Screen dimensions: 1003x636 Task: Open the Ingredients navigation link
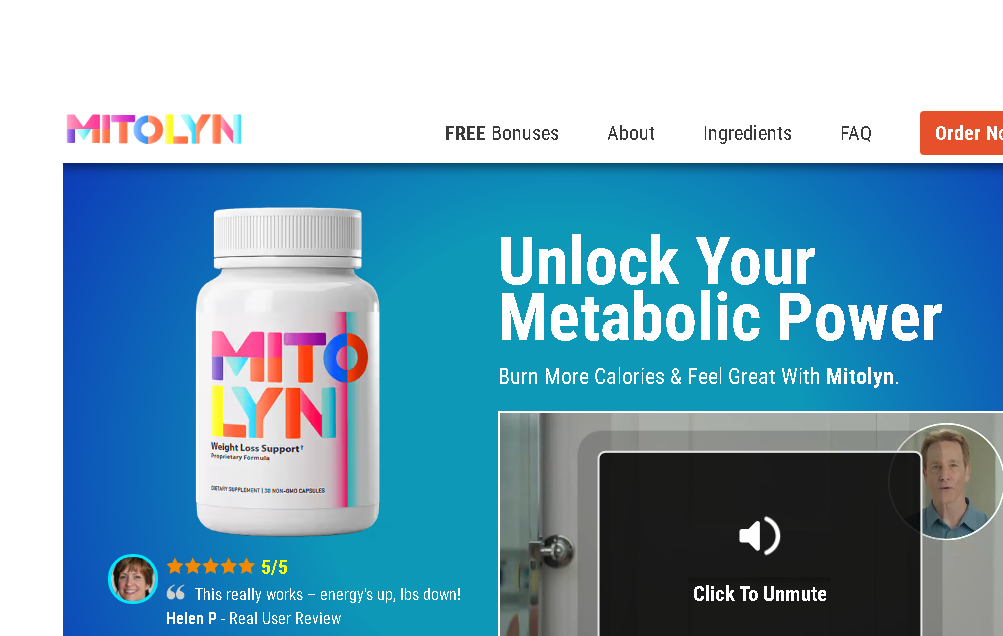pyautogui.click(x=747, y=133)
